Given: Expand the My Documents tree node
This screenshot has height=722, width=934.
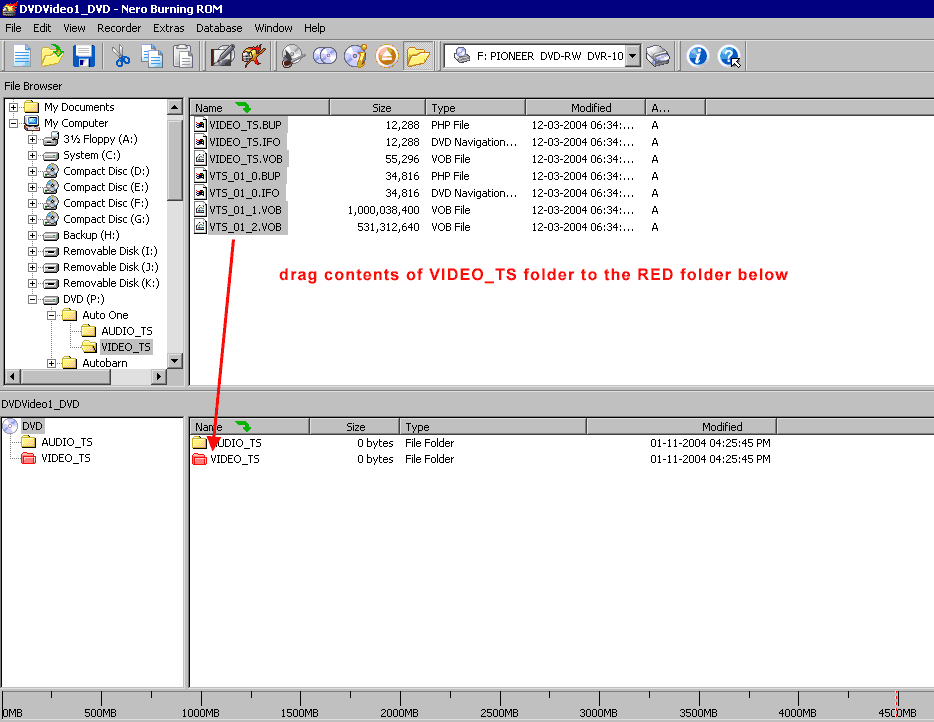Looking at the screenshot, I should [13, 107].
